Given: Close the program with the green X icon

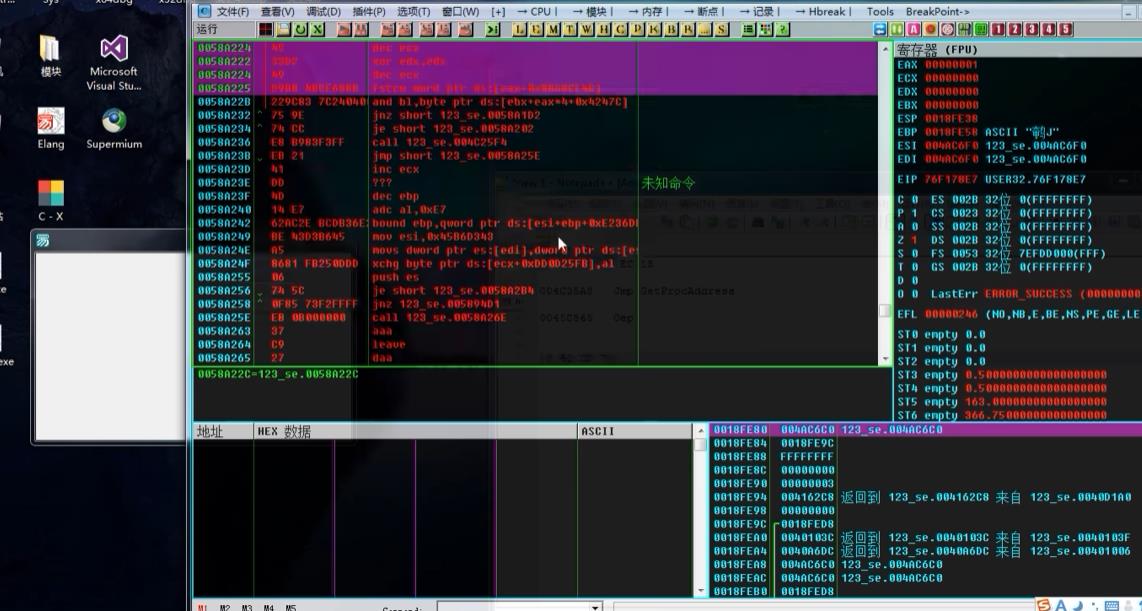Looking at the screenshot, I should [318, 29].
